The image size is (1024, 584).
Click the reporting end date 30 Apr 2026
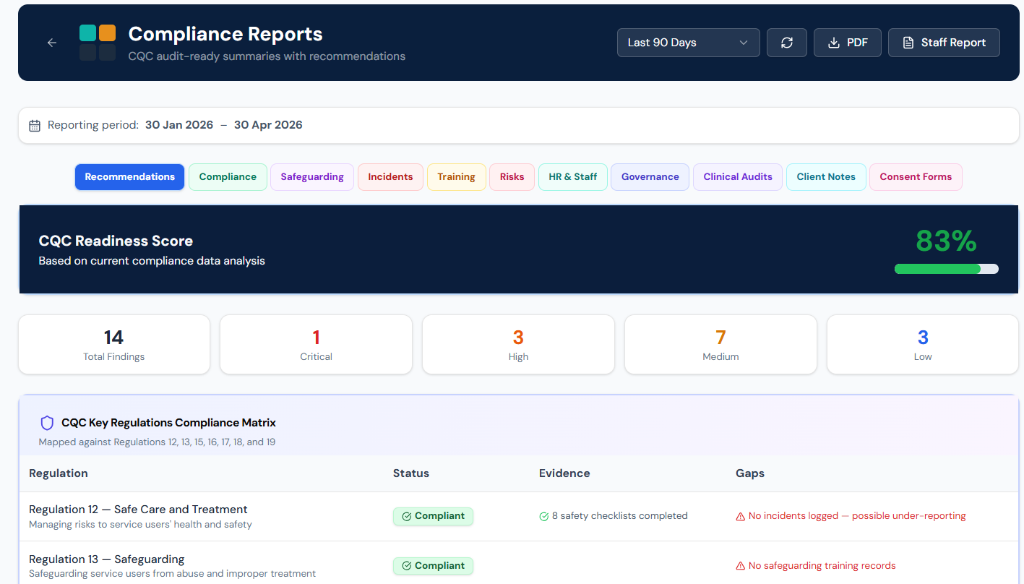pyautogui.click(x=268, y=125)
